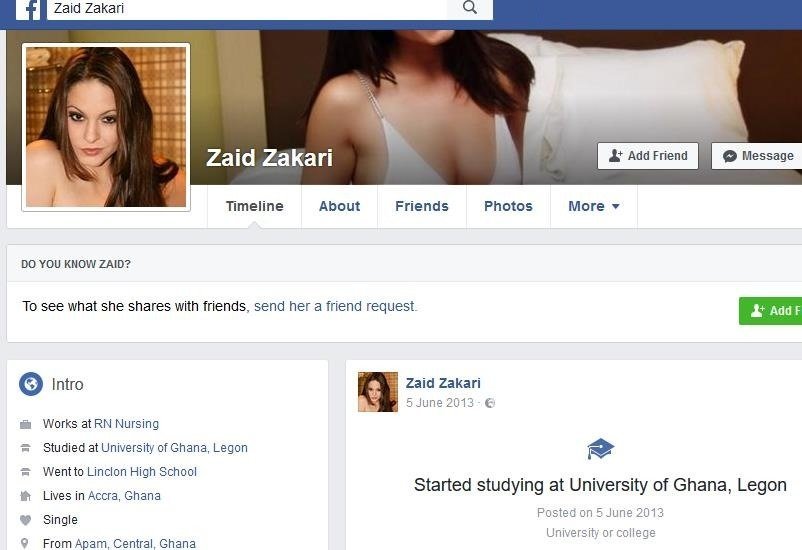The height and width of the screenshot is (550, 802).
Task: Click the briefcase work icon in Intro
Action: 26,424
